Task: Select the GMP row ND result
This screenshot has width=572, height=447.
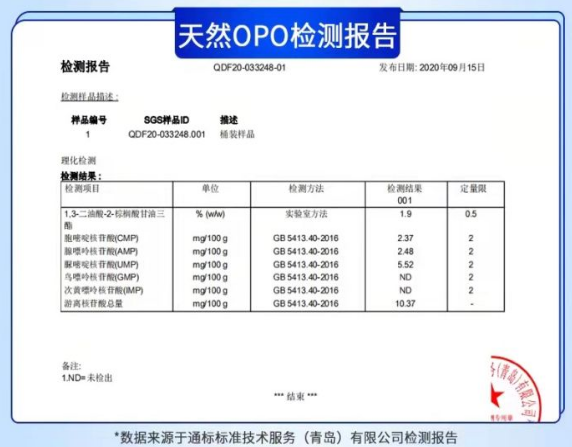Action: click(x=405, y=277)
